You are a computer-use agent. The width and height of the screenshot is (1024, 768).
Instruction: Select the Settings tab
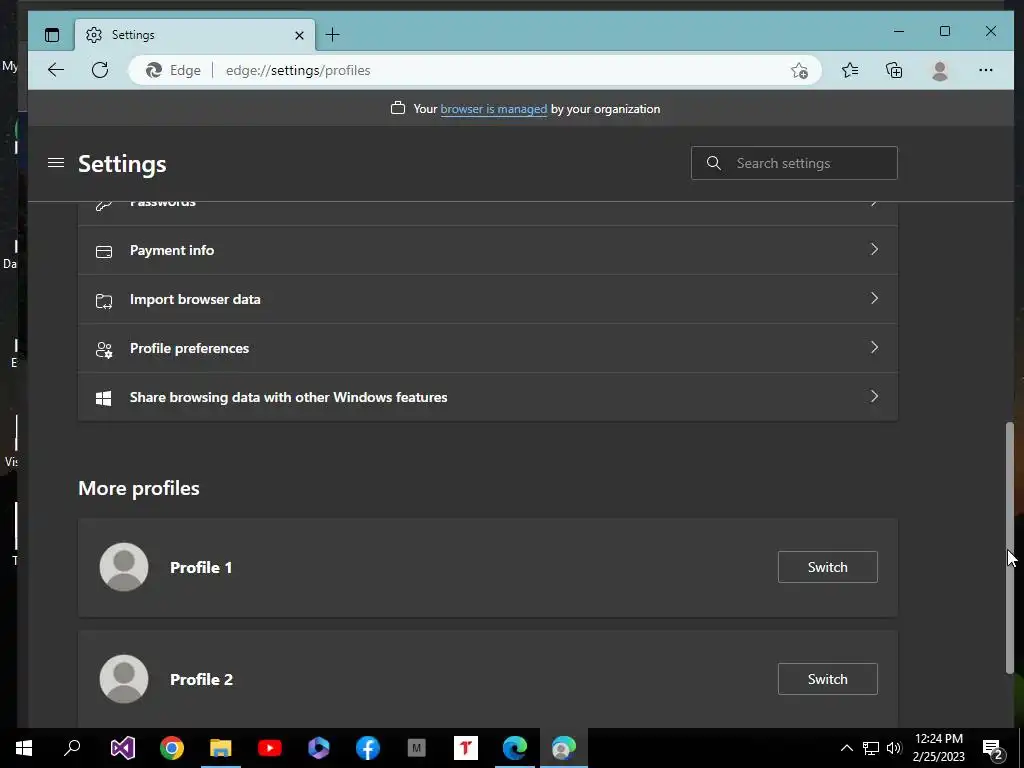coord(195,35)
